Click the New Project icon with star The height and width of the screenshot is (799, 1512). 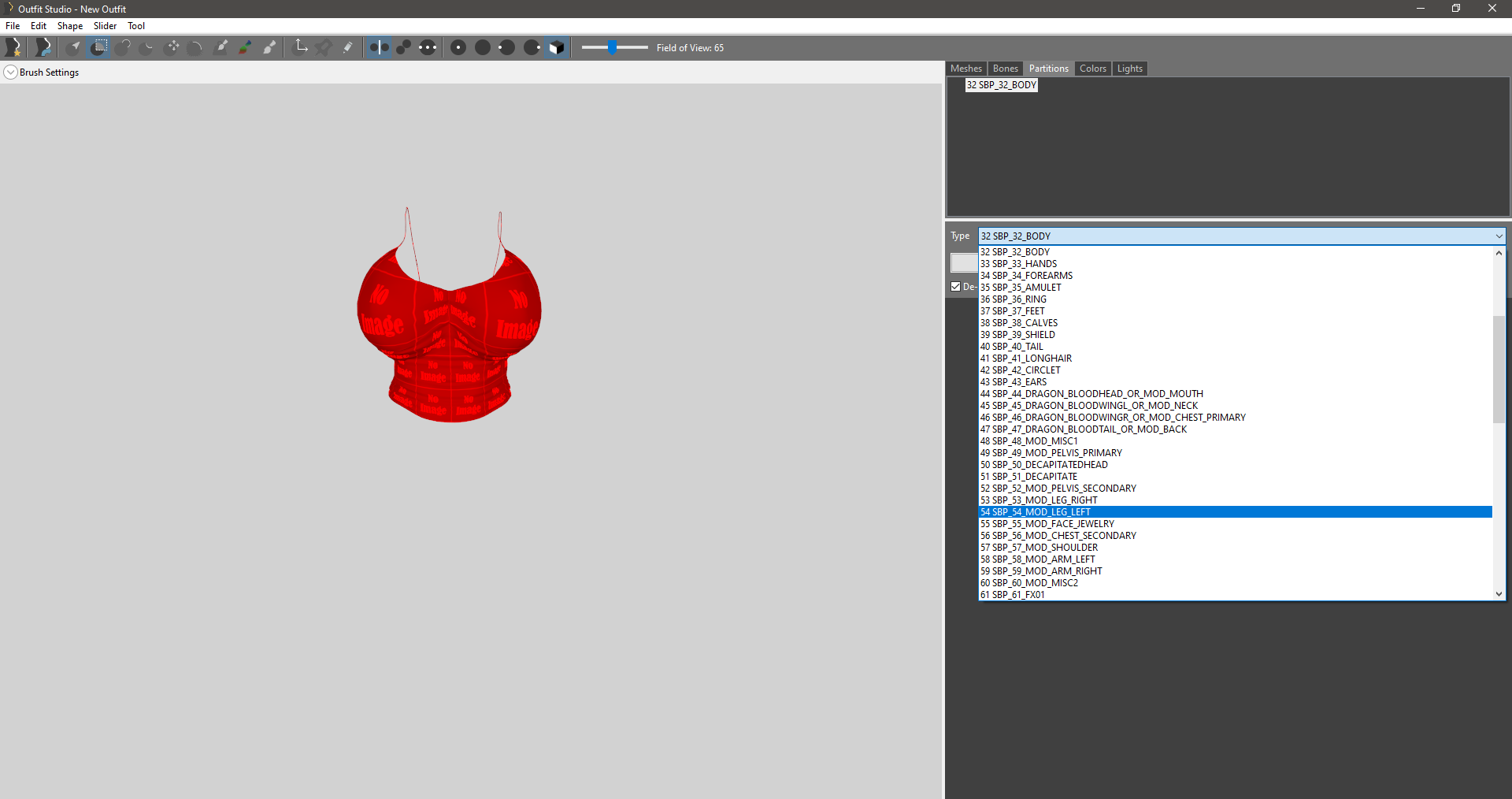click(13, 47)
